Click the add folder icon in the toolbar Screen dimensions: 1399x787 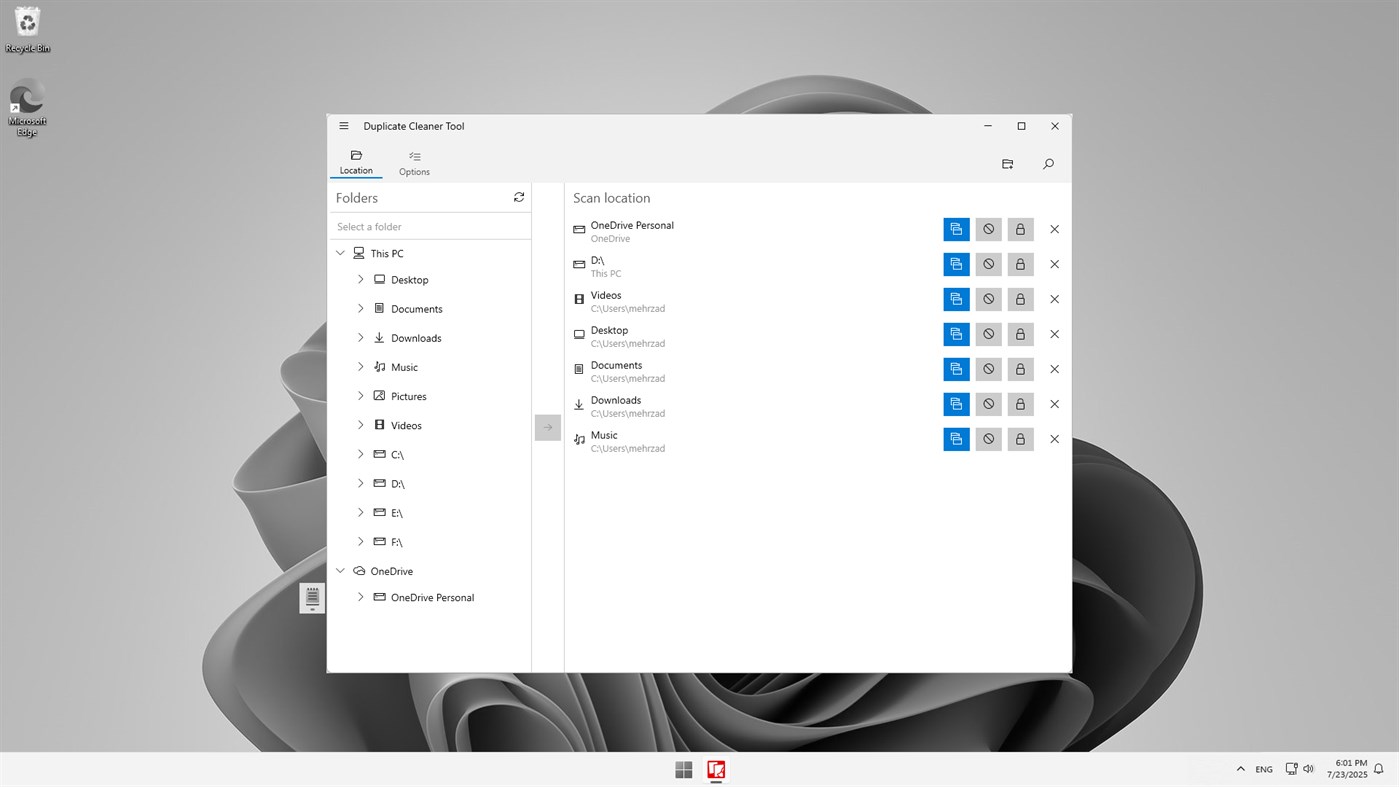click(1007, 163)
